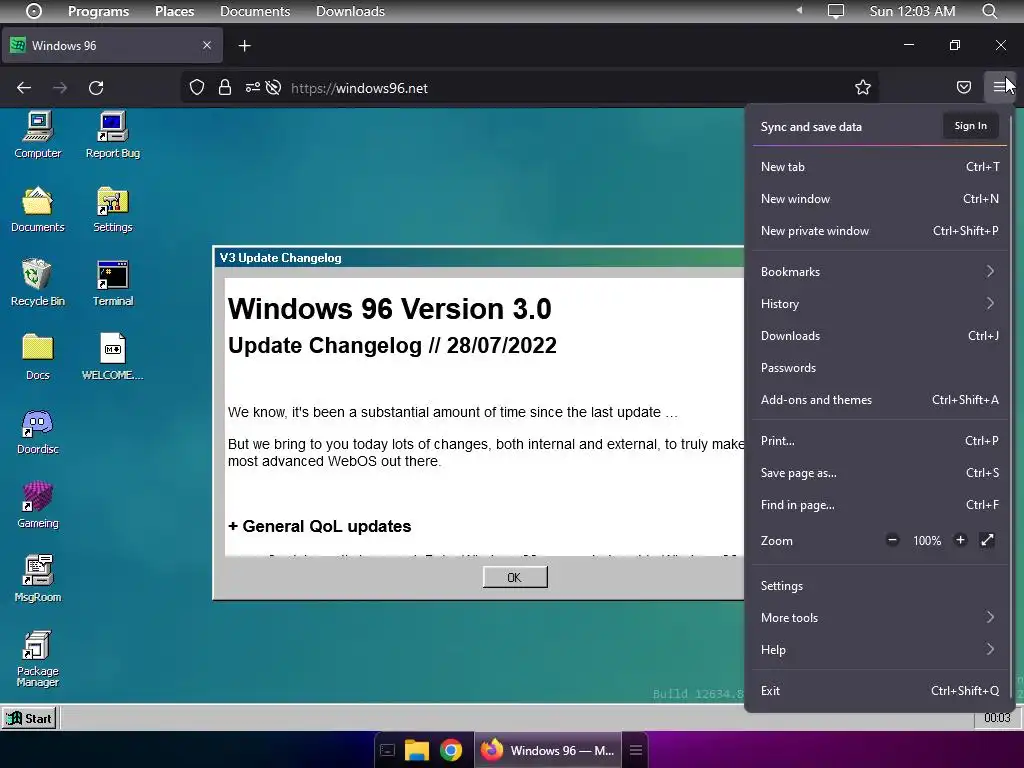Open Downloads from the browser menu

[880, 336]
